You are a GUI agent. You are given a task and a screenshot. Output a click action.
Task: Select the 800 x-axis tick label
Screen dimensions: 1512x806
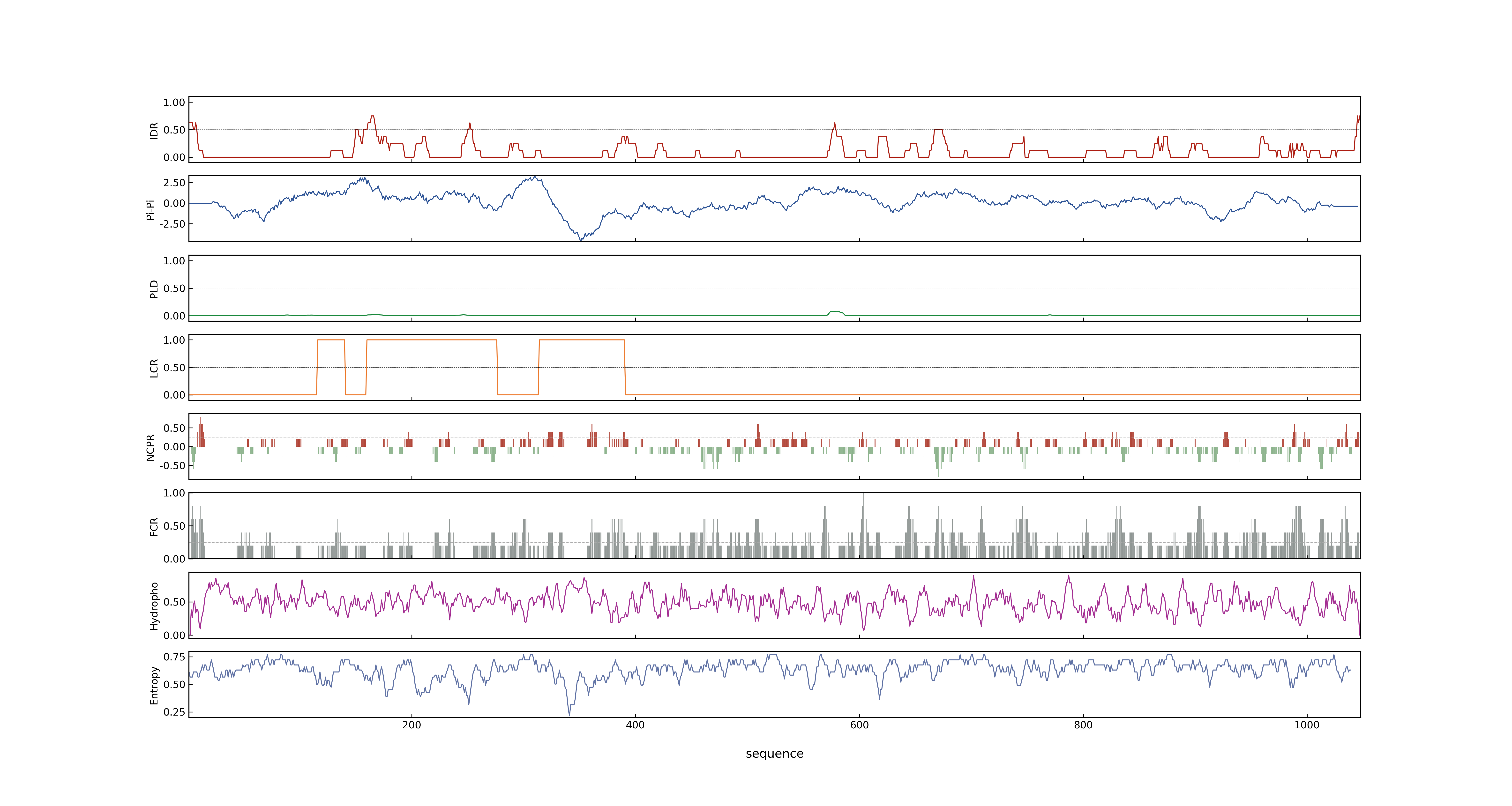[1083, 725]
